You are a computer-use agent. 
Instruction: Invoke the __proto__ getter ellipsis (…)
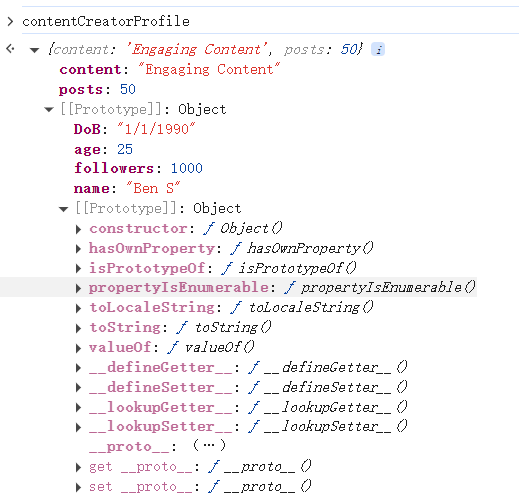point(209,445)
